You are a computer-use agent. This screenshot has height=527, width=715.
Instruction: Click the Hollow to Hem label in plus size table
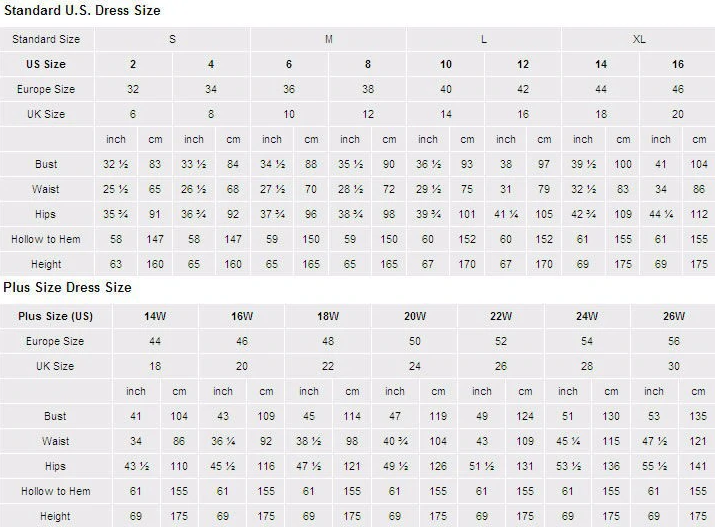tap(56, 491)
